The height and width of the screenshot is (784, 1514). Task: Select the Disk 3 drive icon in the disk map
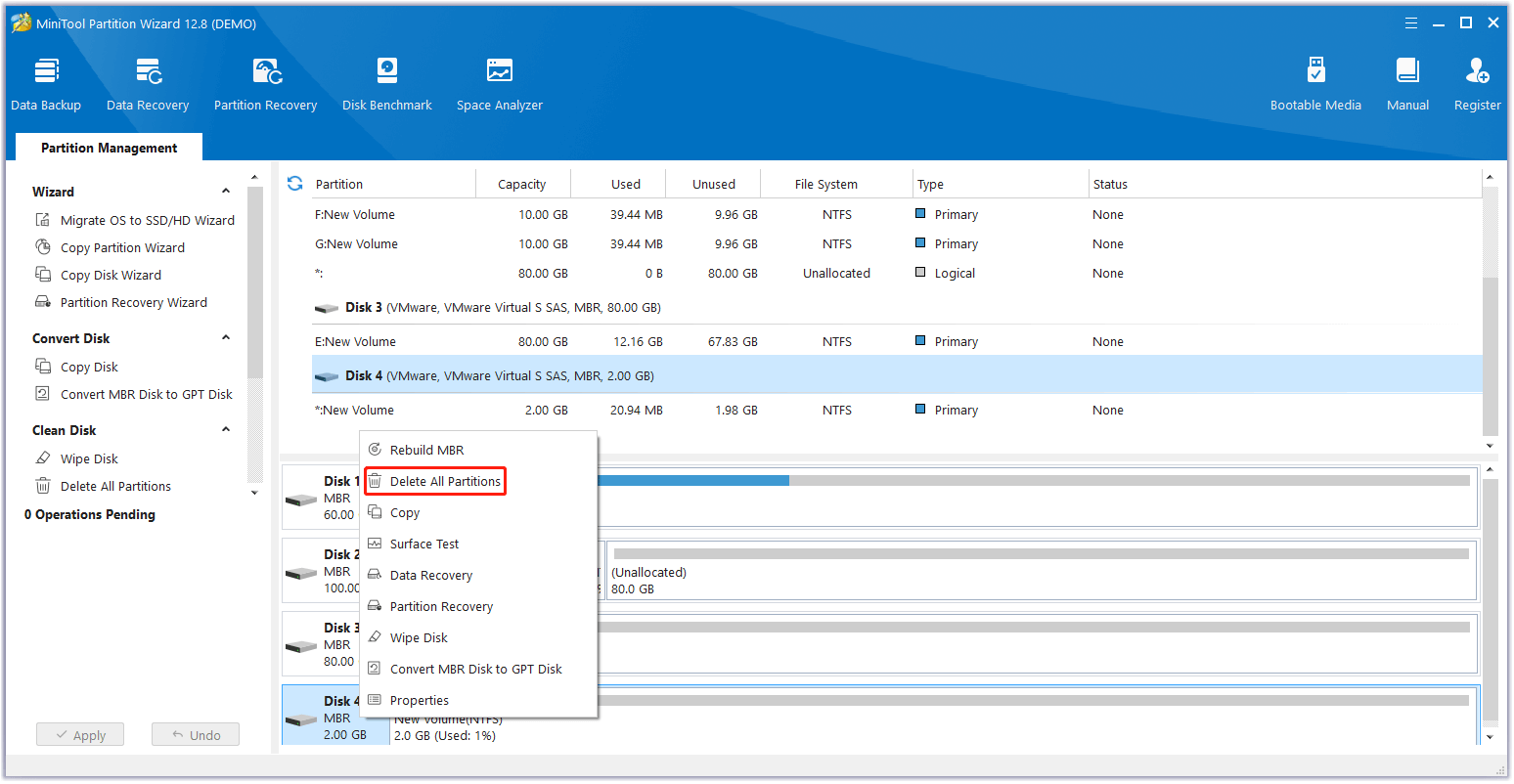(301, 645)
